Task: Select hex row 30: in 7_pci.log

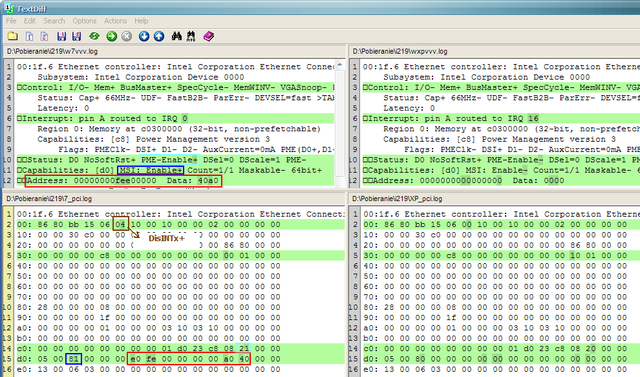Action: 180,256
